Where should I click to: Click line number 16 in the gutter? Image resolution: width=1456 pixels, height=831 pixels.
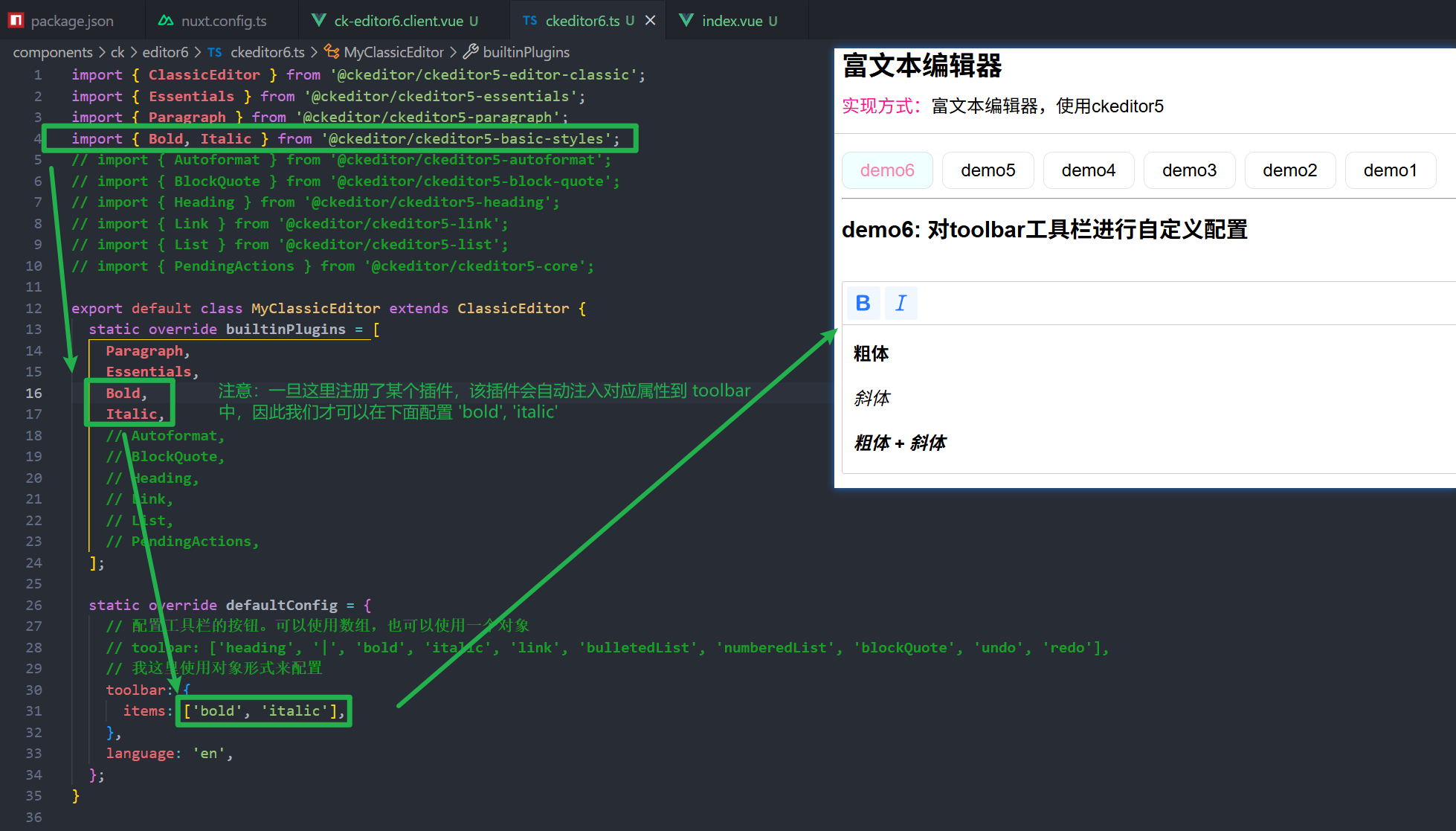(34, 393)
